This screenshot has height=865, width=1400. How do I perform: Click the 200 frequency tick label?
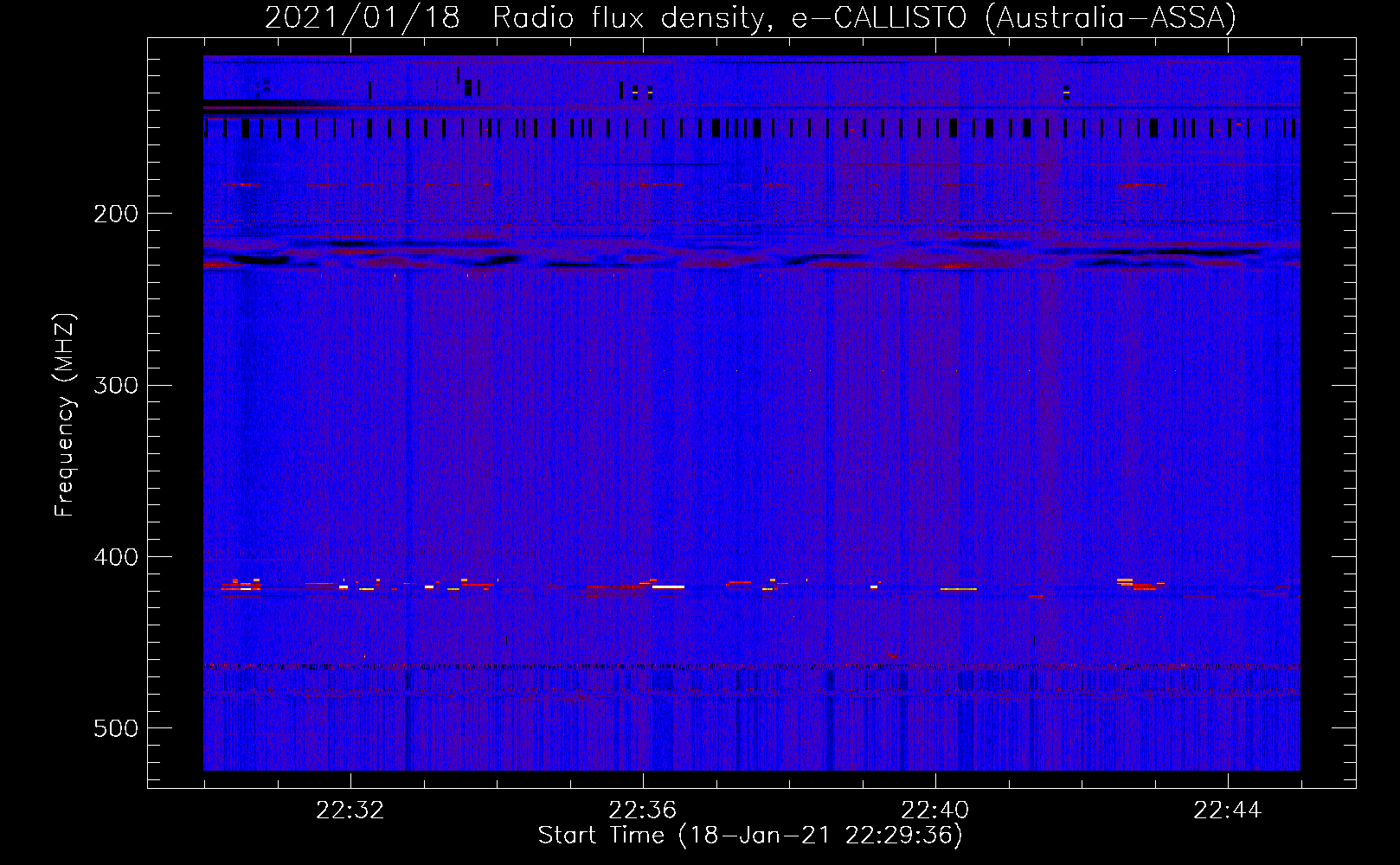(x=116, y=214)
